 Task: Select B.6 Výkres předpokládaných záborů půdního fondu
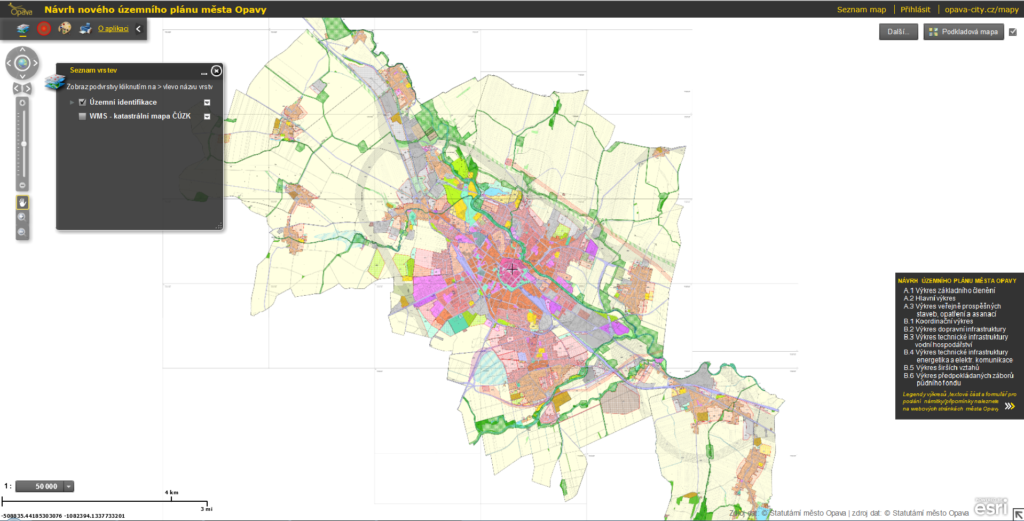point(959,379)
